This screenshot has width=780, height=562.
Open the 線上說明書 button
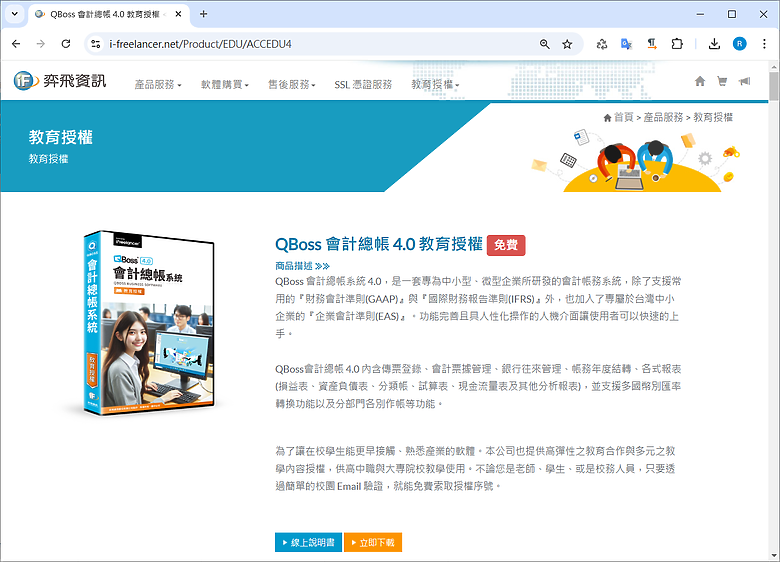[308, 542]
